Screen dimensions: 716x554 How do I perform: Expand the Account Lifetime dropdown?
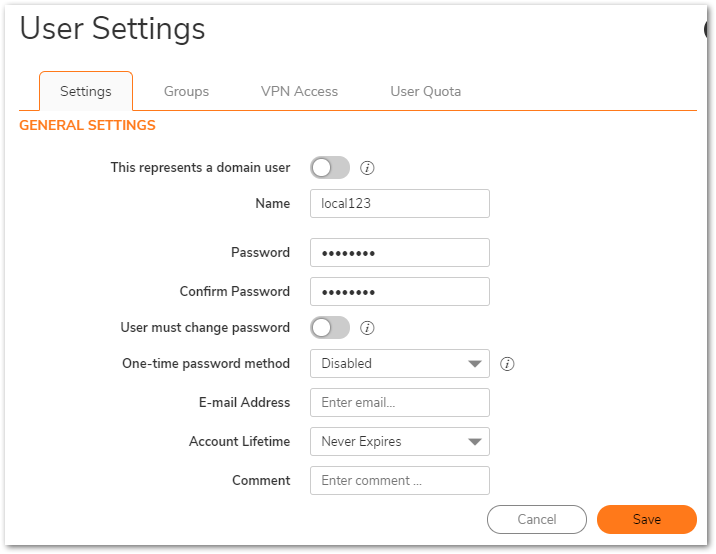399,441
